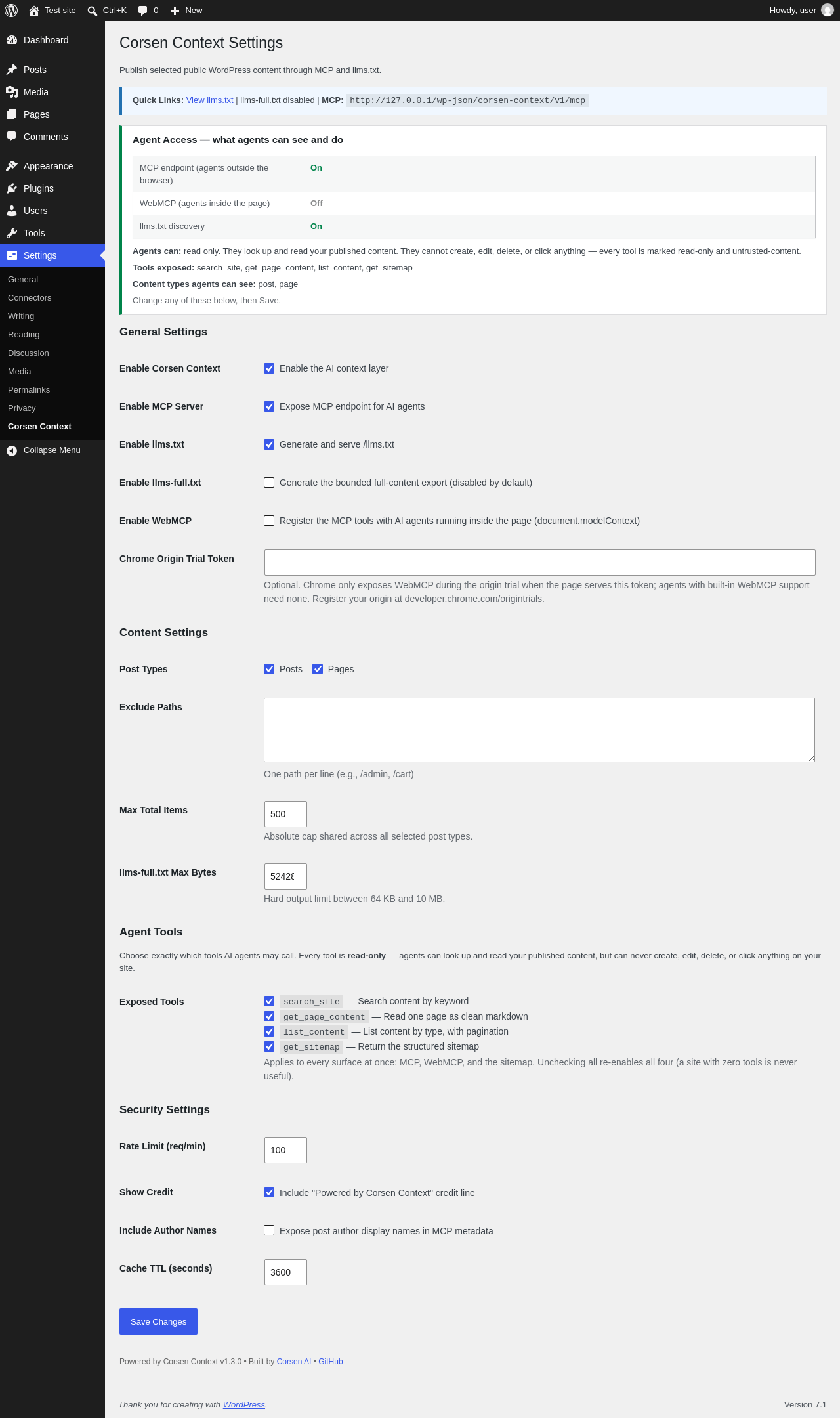Viewport: 840px width, 1418px height.
Task: Uncheck Generate and serve /llms.txt
Action: point(269,444)
